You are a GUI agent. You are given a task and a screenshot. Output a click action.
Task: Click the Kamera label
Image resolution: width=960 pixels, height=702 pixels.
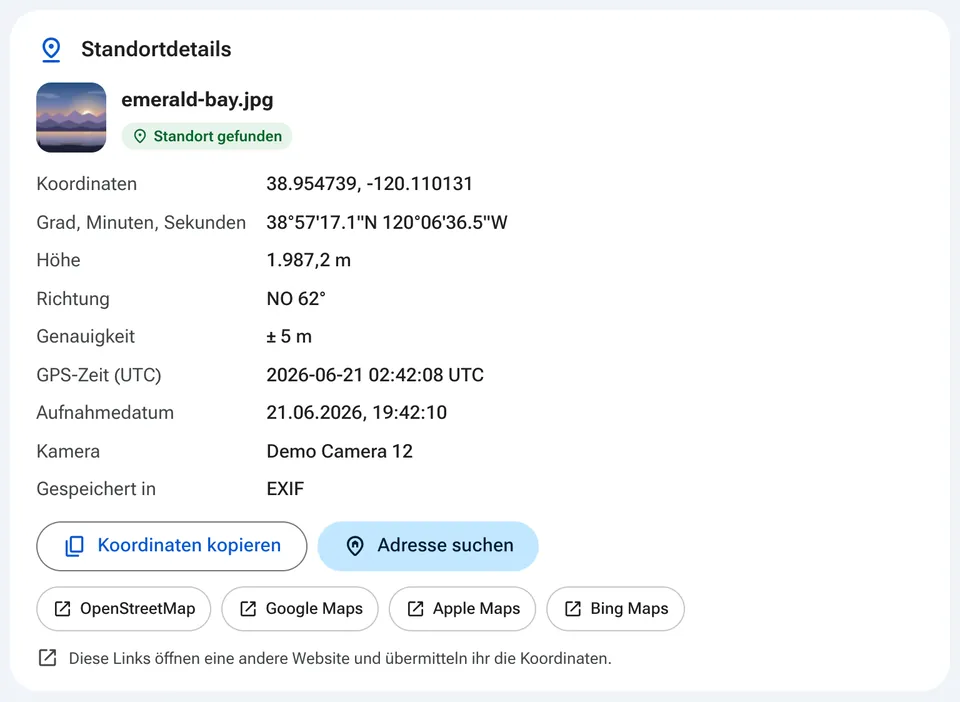(68, 451)
